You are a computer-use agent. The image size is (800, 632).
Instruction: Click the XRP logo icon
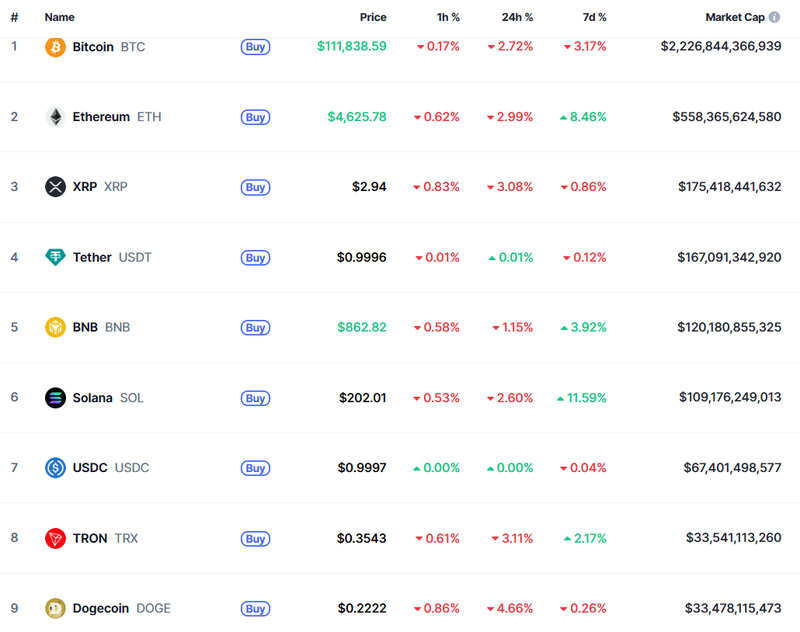coord(56,187)
